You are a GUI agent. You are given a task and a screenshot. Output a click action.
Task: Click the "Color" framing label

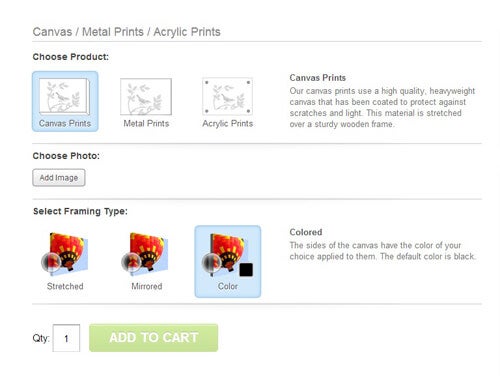pyautogui.click(x=228, y=286)
